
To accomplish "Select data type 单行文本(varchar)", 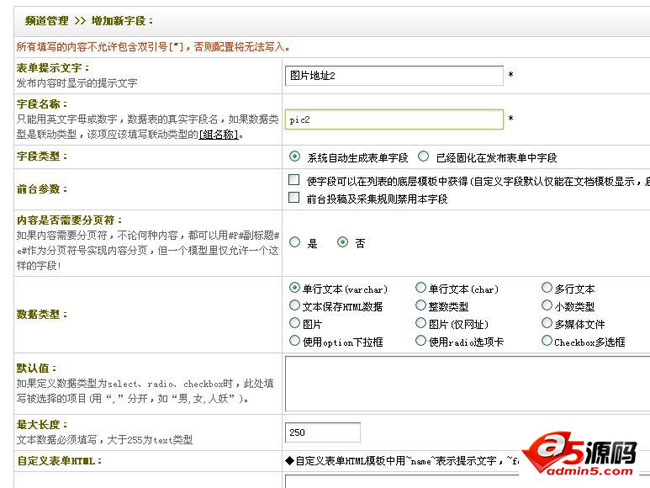I will pyautogui.click(x=294, y=287).
